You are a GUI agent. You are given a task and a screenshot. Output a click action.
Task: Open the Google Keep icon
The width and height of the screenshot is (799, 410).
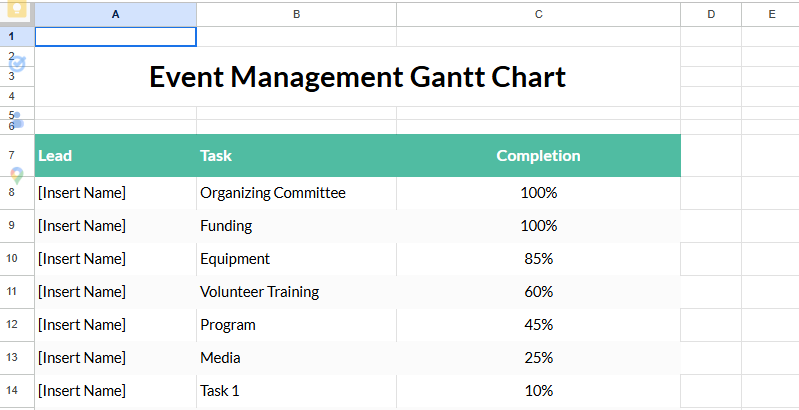click(x=16, y=14)
